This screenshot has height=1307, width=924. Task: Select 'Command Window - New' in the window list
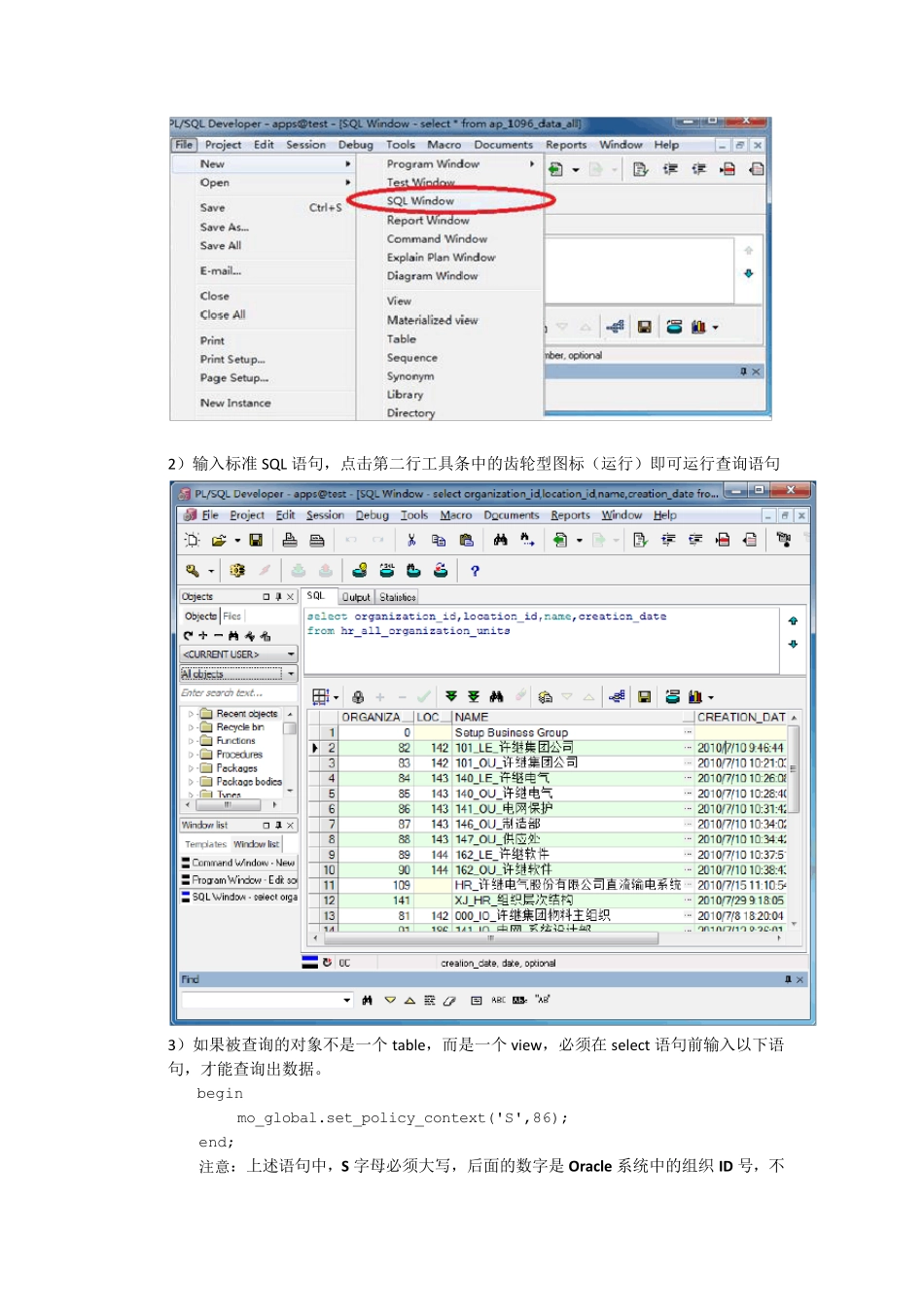[x=239, y=863]
